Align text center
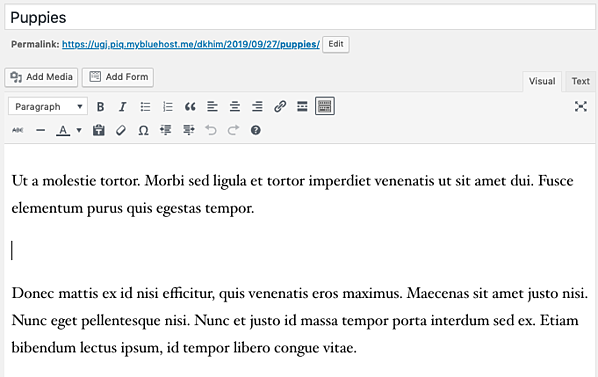This screenshot has width=598, height=377. (235, 106)
